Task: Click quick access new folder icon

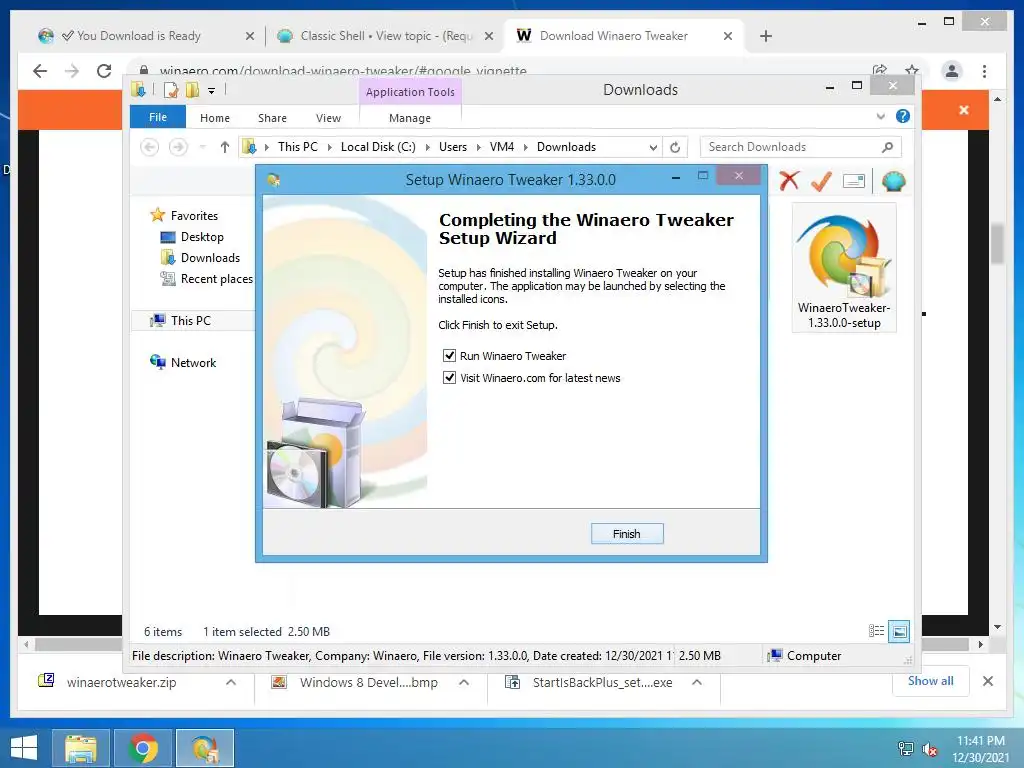Action: 193,89
